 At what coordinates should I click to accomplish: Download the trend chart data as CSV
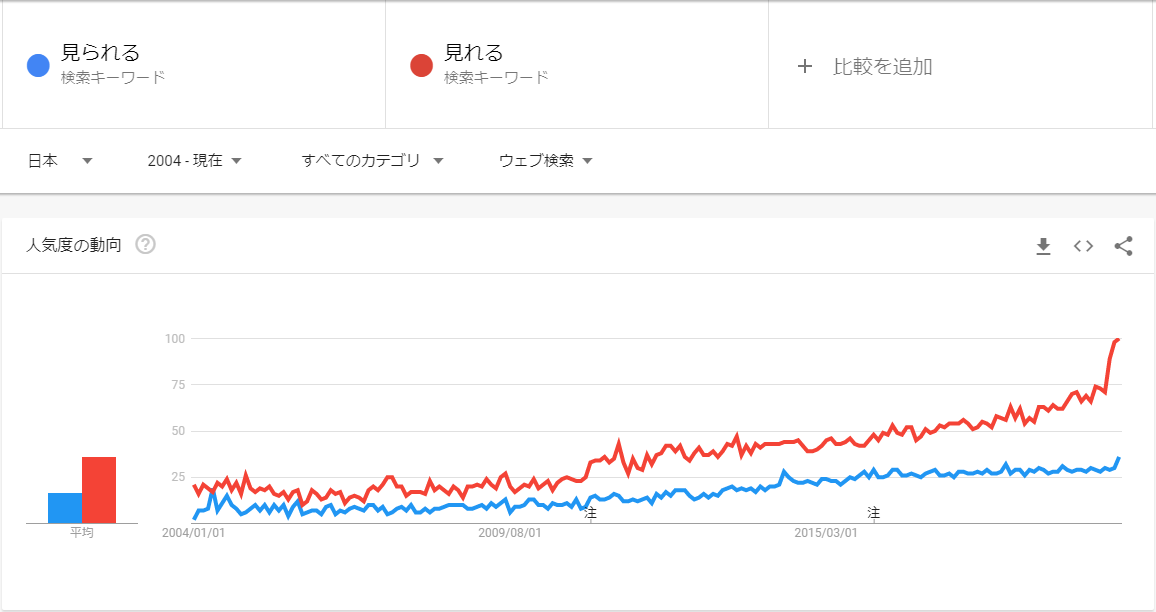tap(1043, 246)
